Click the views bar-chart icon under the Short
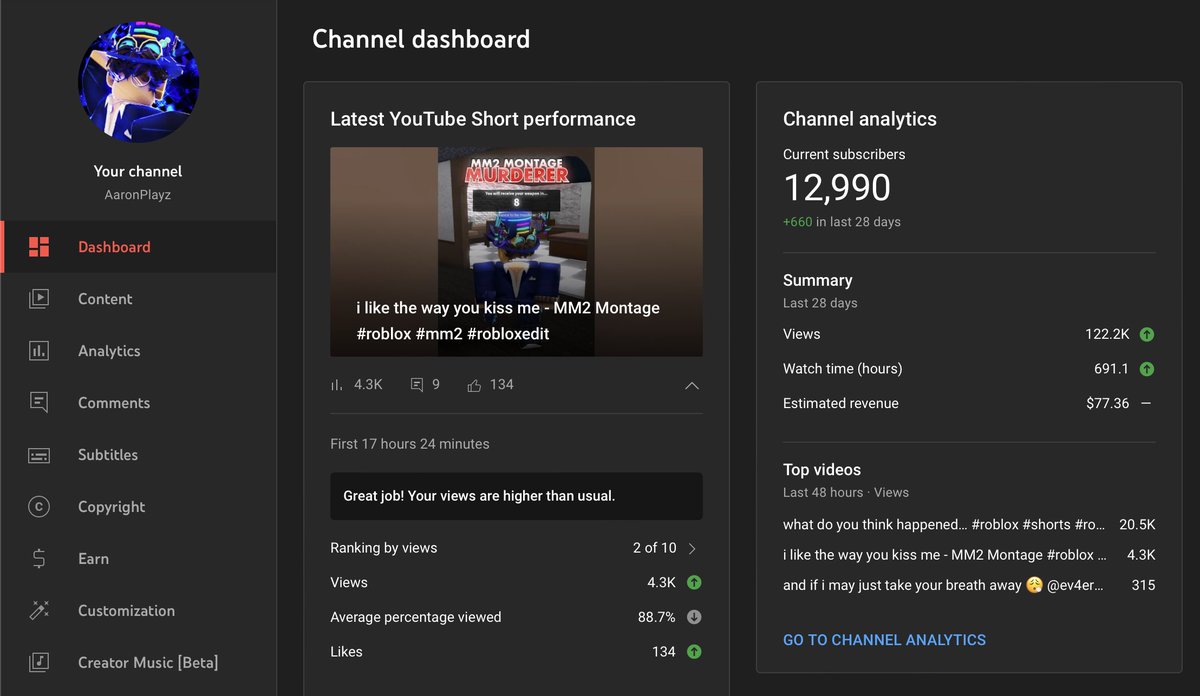The image size is (1200, 696). pyautogui.click(x=337, y=384)
